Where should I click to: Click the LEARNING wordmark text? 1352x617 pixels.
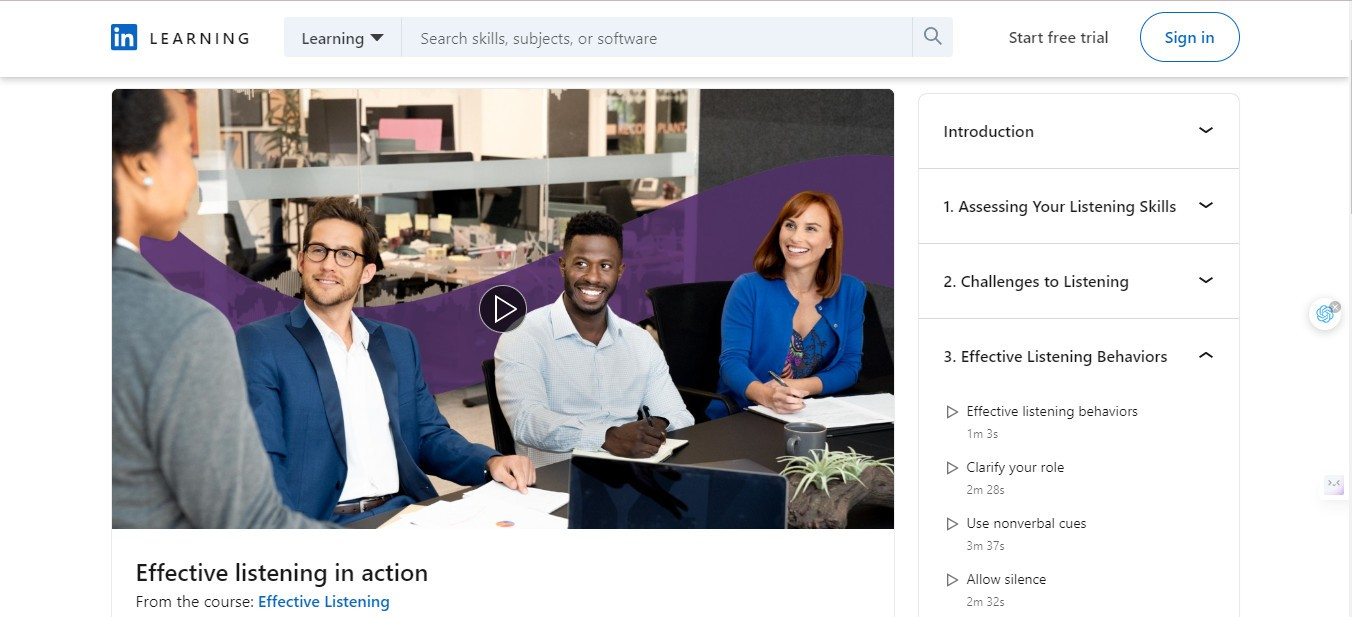[x=199, y=39]
